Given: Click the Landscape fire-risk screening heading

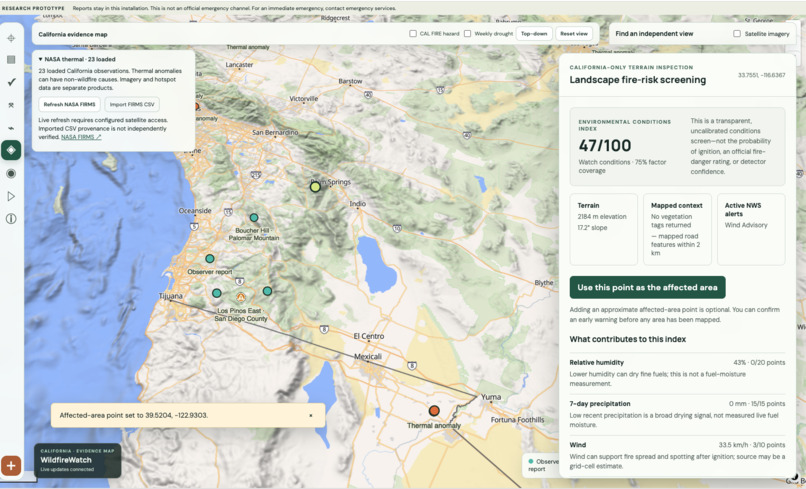Looking at the screenshot, I should click(637, 80).
